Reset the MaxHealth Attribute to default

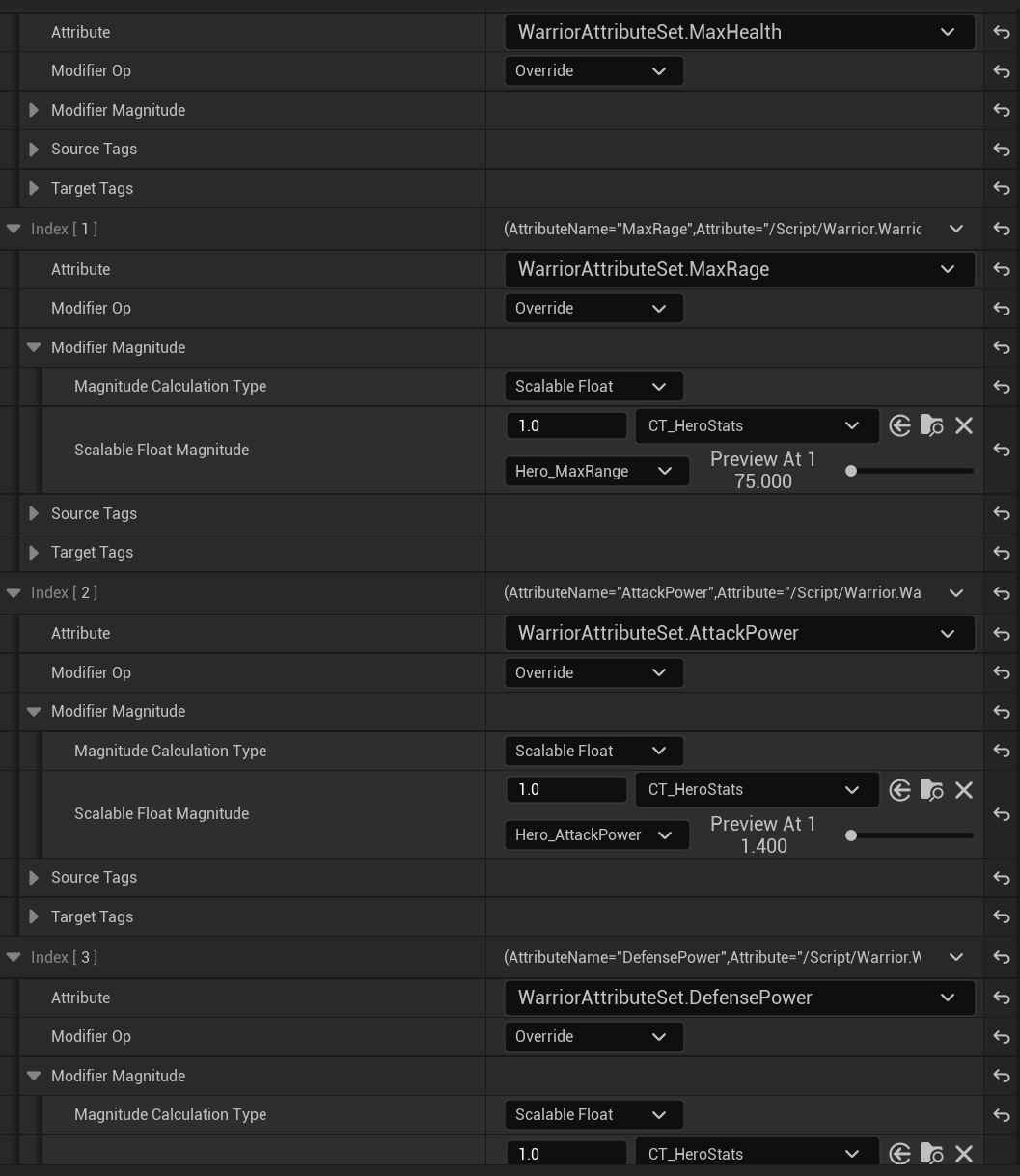[1001, 33]
